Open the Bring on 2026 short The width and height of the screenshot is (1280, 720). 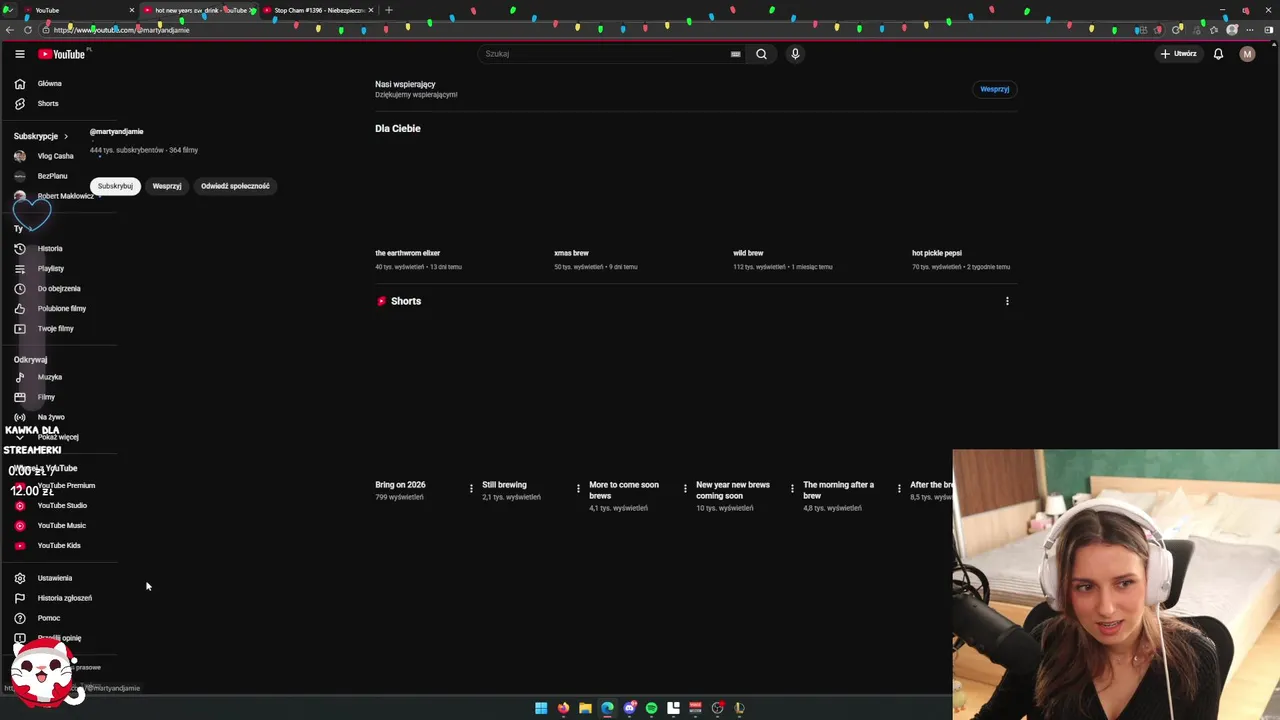tap(400, 485)
